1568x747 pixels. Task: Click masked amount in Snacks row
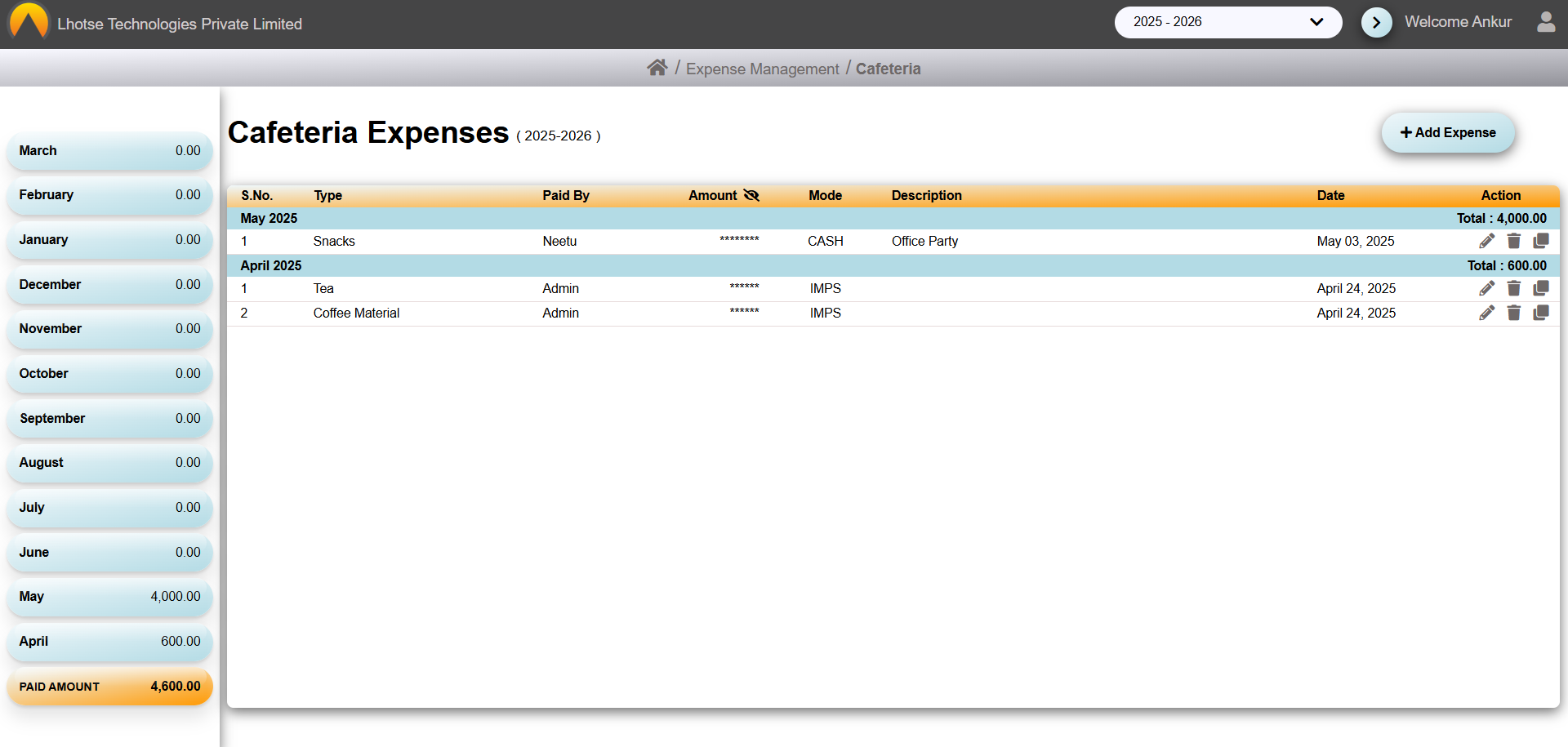[739, 240]
